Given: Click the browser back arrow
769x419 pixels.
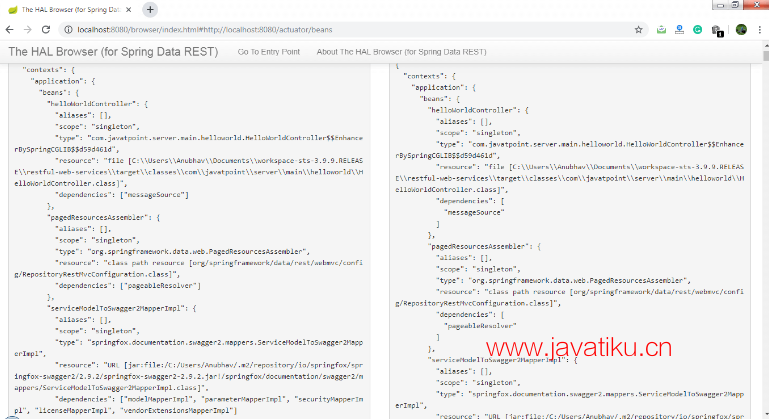Looking at the screenshot, I should point(11,30).
